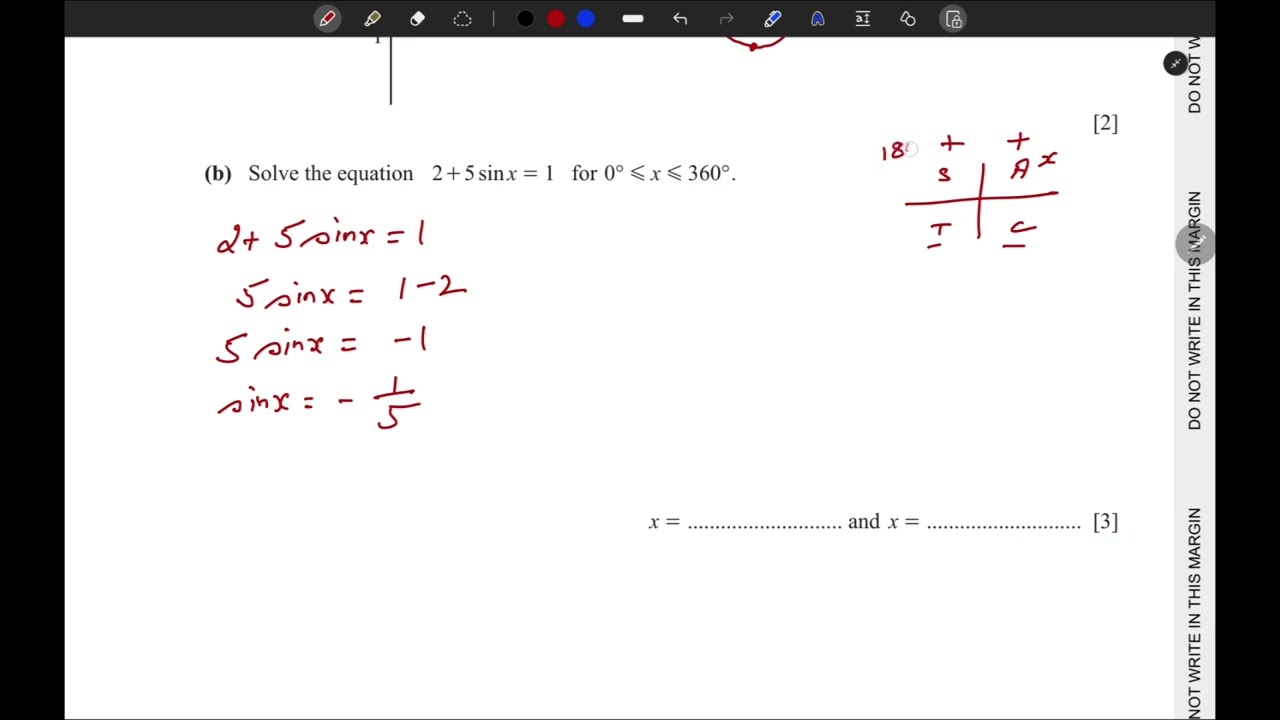The width and height of the screenshot is (1280, 720).
Task: Click the 'Solve the equation' text
Action: coord(331,174)
